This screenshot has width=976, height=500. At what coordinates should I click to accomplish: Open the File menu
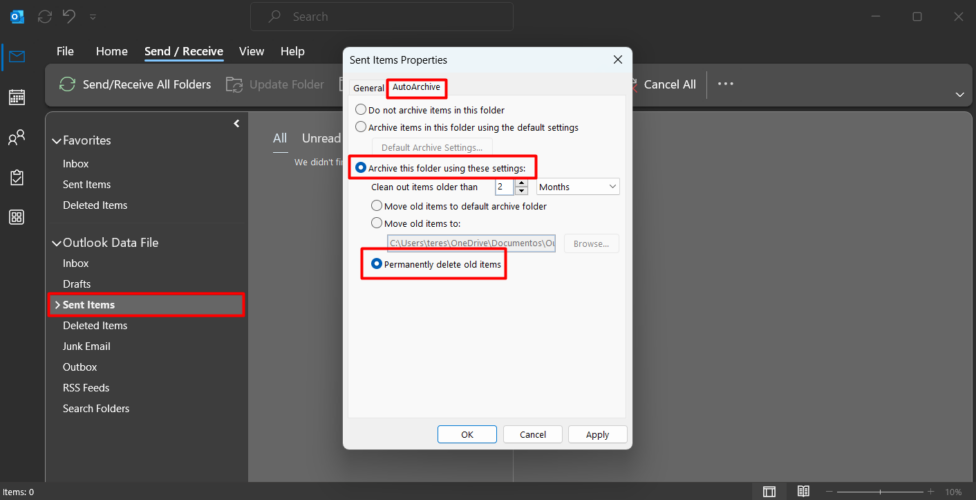pos(65,52)
